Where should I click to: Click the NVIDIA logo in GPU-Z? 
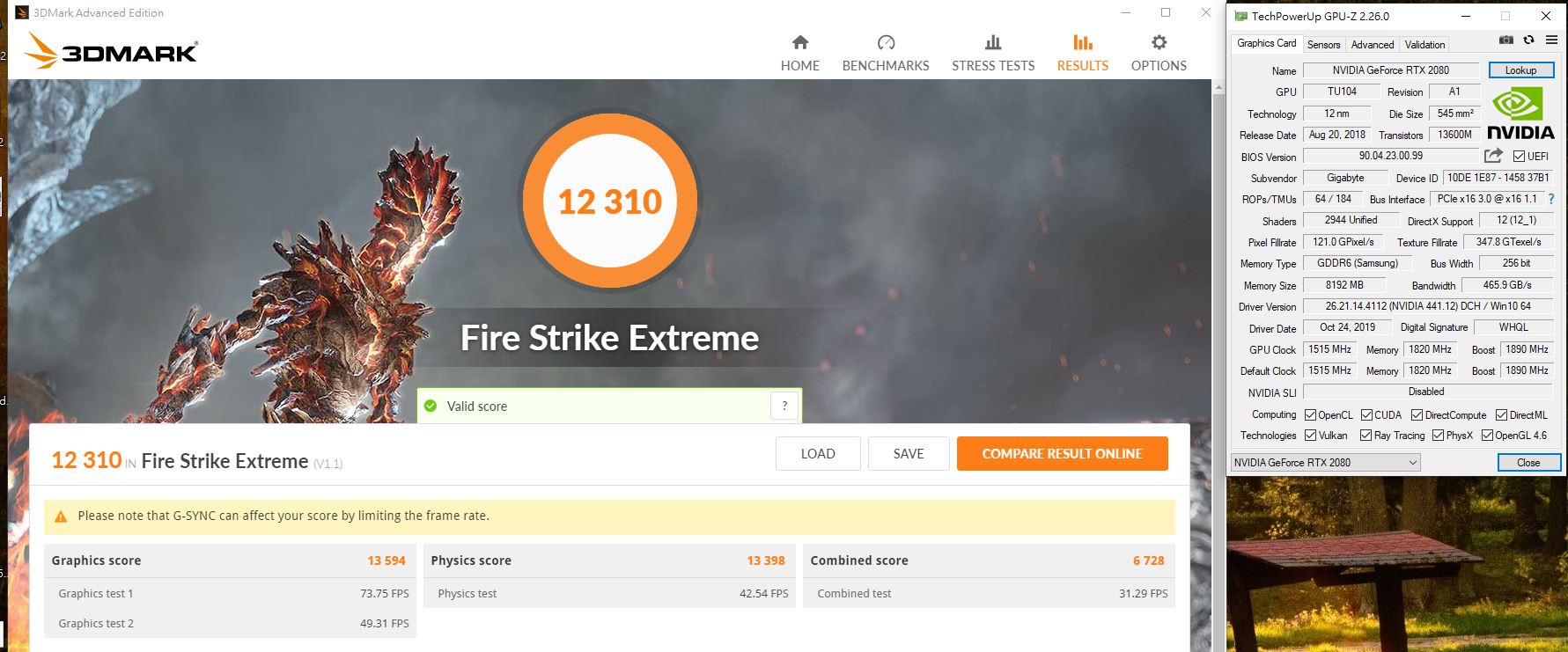click(x=1520, y=114)
